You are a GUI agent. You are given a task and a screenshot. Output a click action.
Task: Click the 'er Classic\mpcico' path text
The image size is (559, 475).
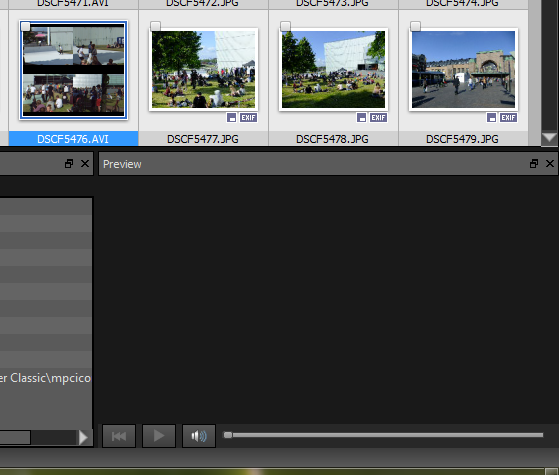point(45,378)
